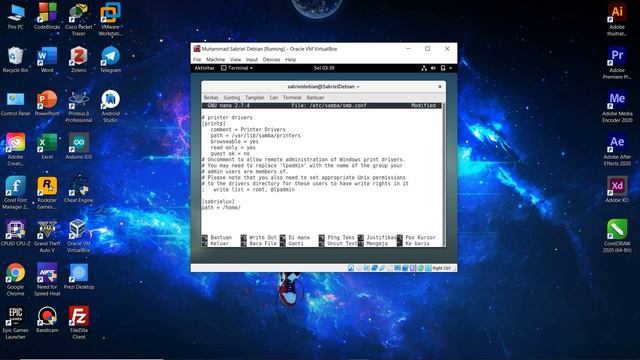Launch Android Studio from the desktop
Image resolution: width=640 pixels, height=360 pixels.
110,106
